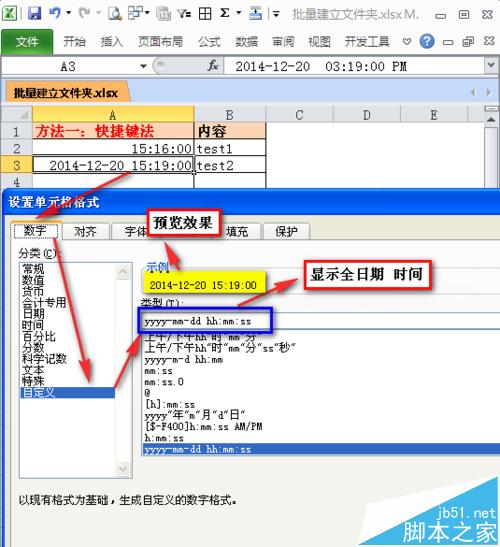The width and height of the screenshot is (500, 547).
Task: Click category list scroll down arrow
Action: [x=123, y=468]
